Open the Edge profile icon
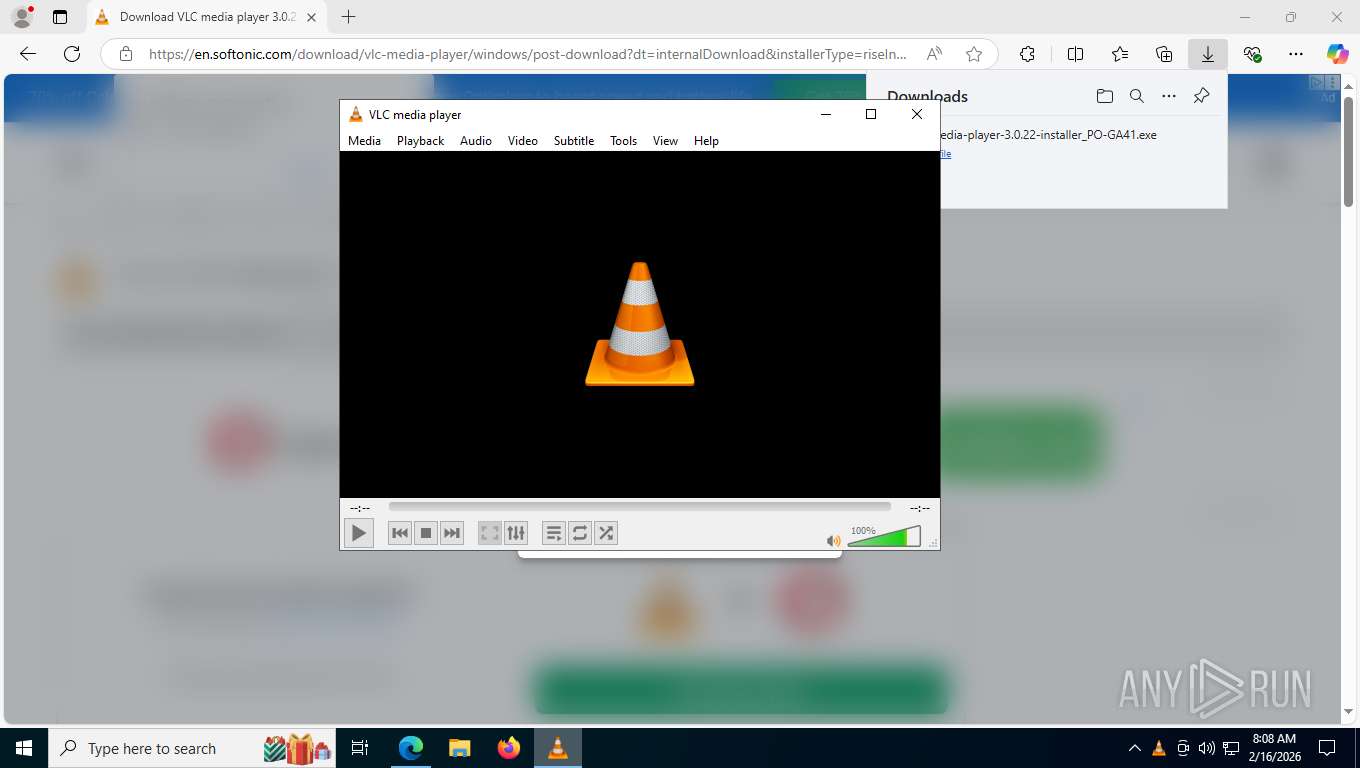The height and width of the screenshot is (768, 1360). 22,17
